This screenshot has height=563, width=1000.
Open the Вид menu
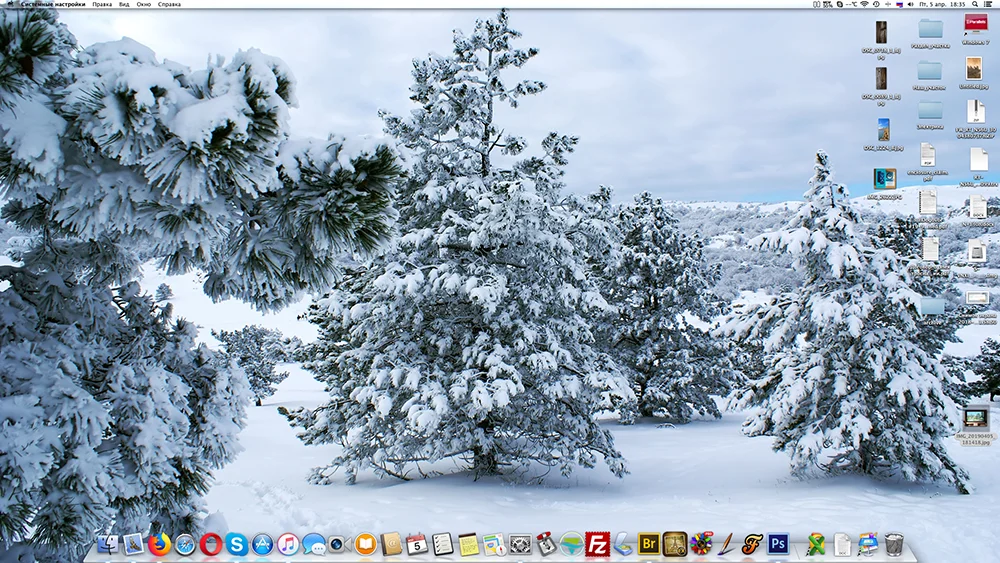[124, 4]
